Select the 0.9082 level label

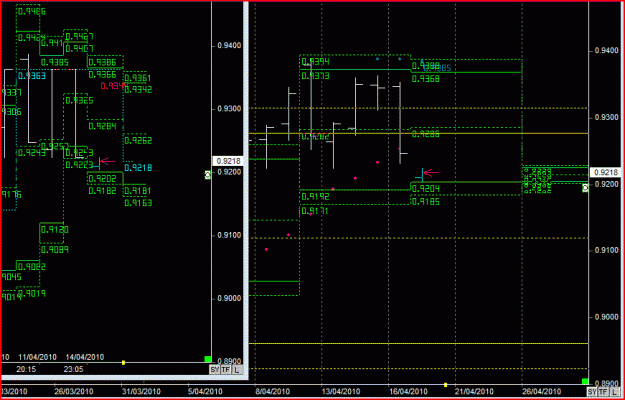click(x=30, y=267)
